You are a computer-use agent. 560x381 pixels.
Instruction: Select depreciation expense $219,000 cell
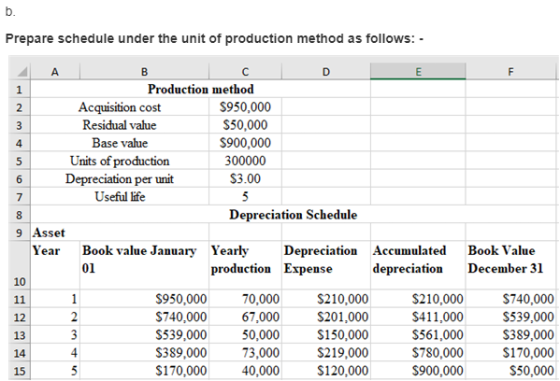point(326,353)
